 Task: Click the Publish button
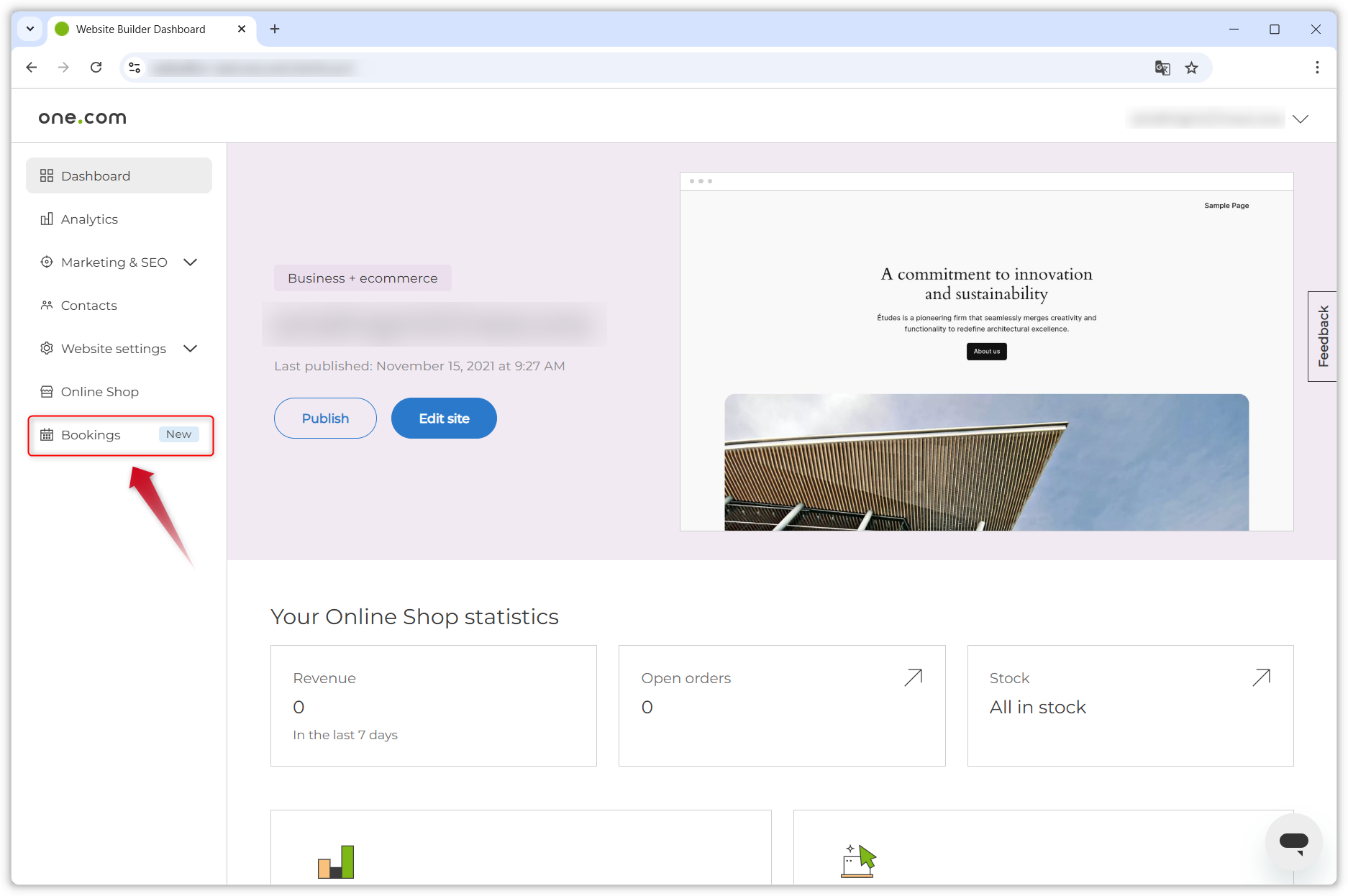(x=324, y=418)
